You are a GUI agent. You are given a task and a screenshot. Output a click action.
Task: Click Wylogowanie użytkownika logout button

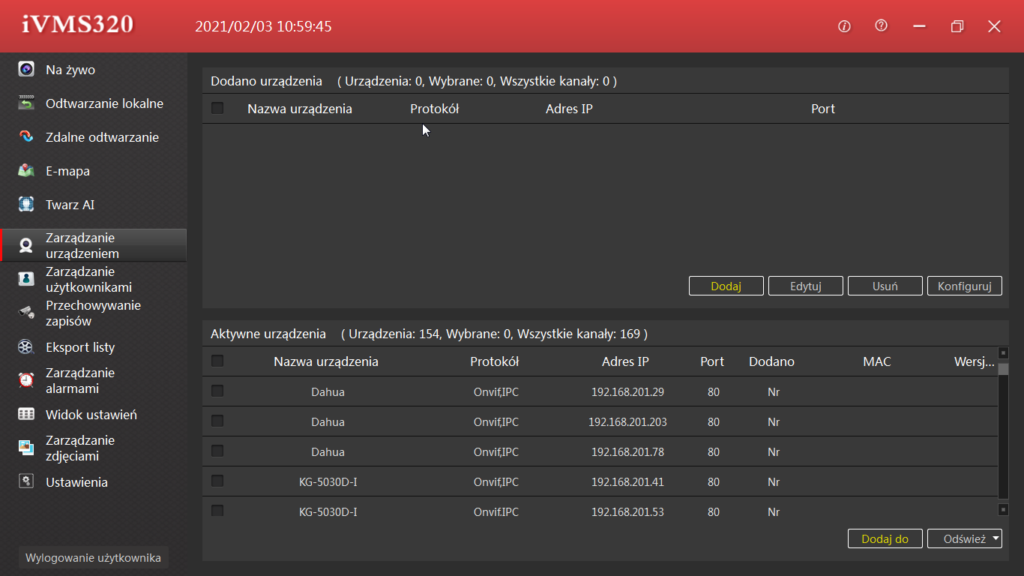click(93, 557)
